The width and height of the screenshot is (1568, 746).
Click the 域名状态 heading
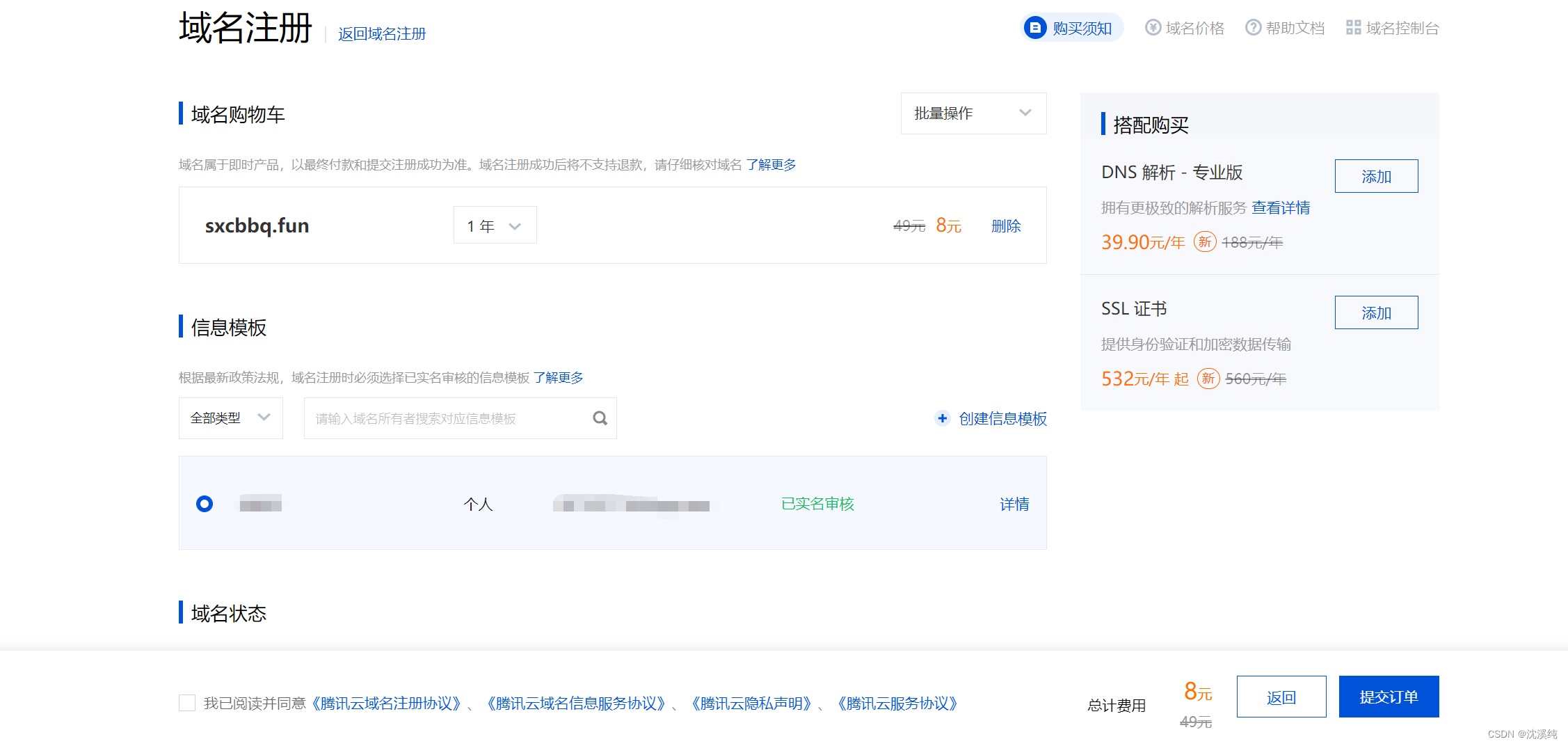coord(229,614)
